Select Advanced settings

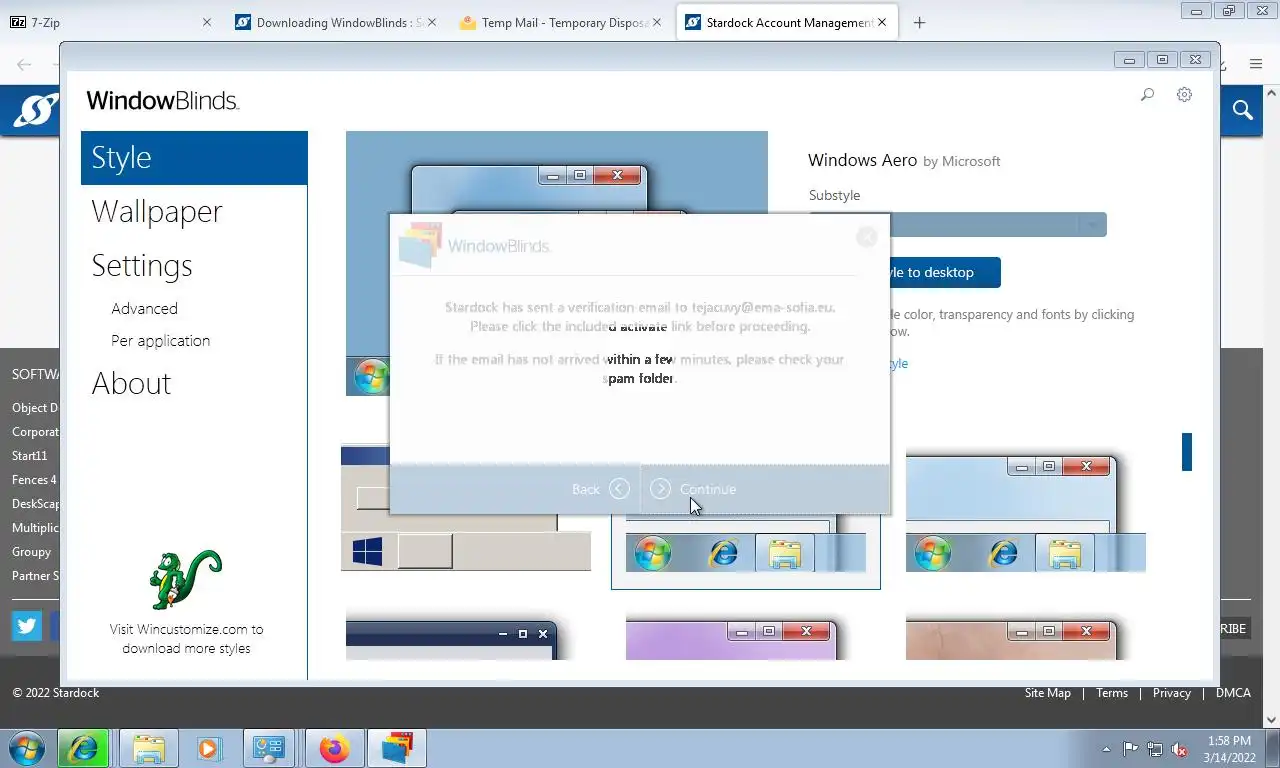click(x=145, y=309)
